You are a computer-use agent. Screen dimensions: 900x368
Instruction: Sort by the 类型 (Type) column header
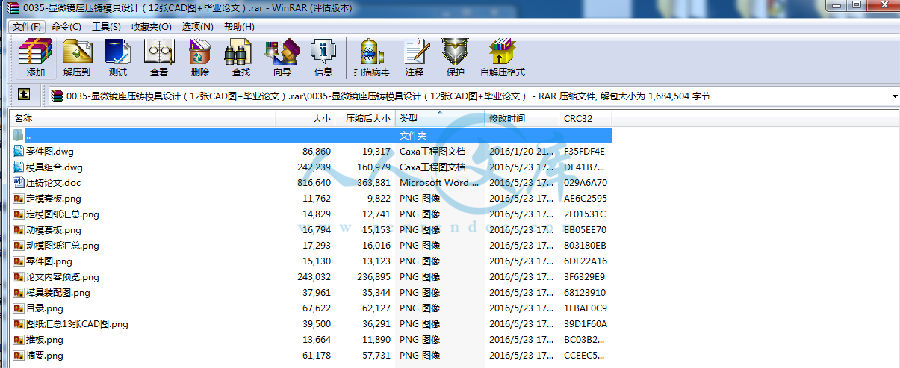(440, 118)
